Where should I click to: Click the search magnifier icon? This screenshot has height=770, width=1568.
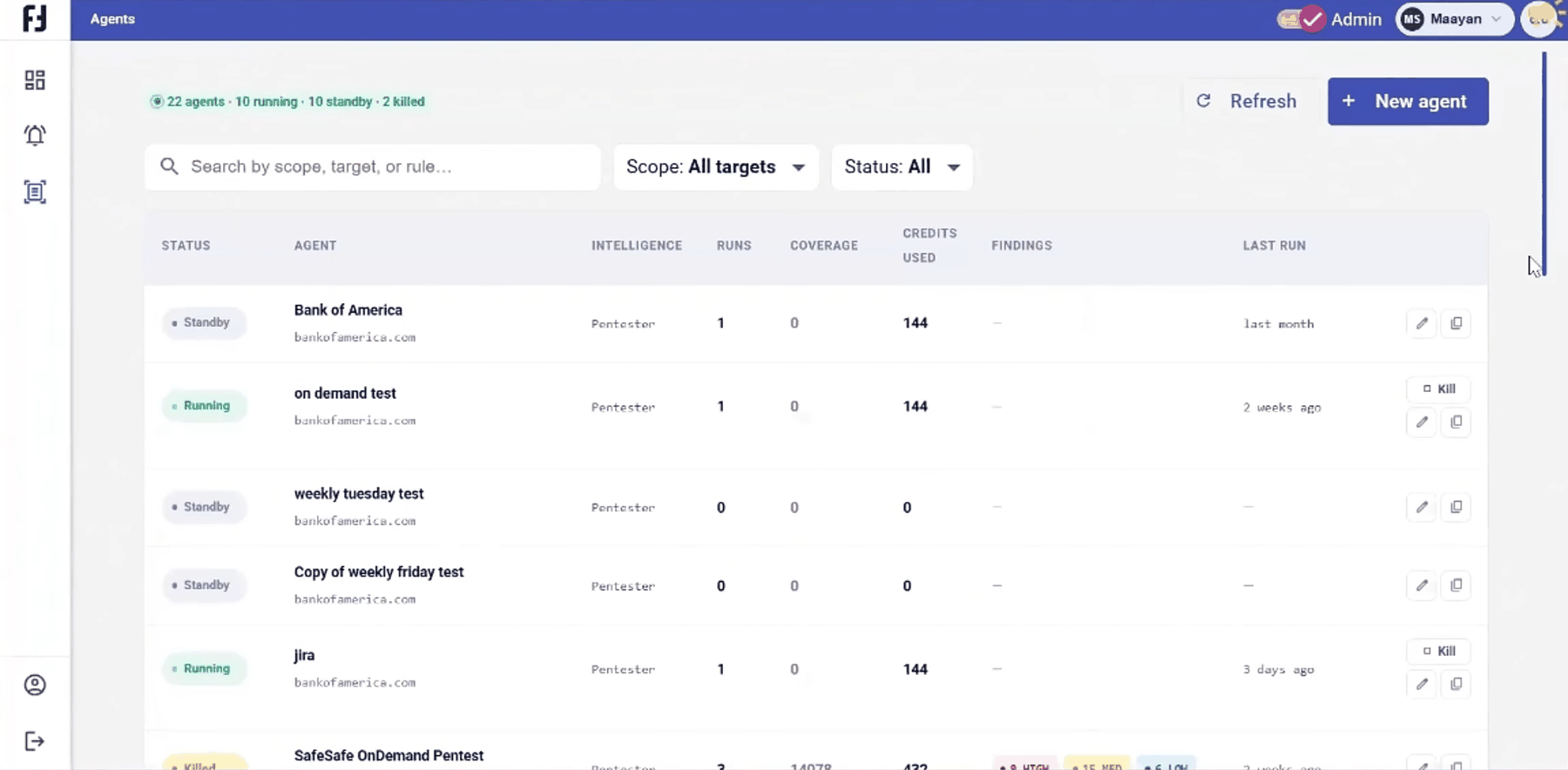pos(169,166)
